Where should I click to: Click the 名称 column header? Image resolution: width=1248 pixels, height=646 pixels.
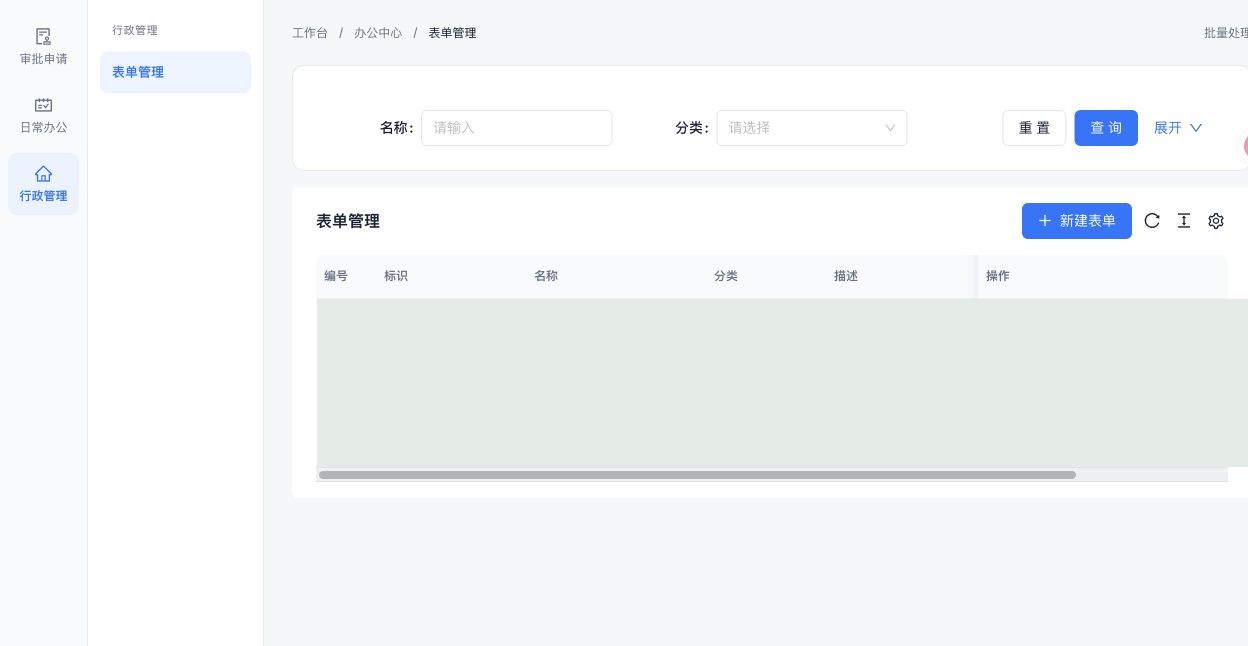(x=546, y=276)
